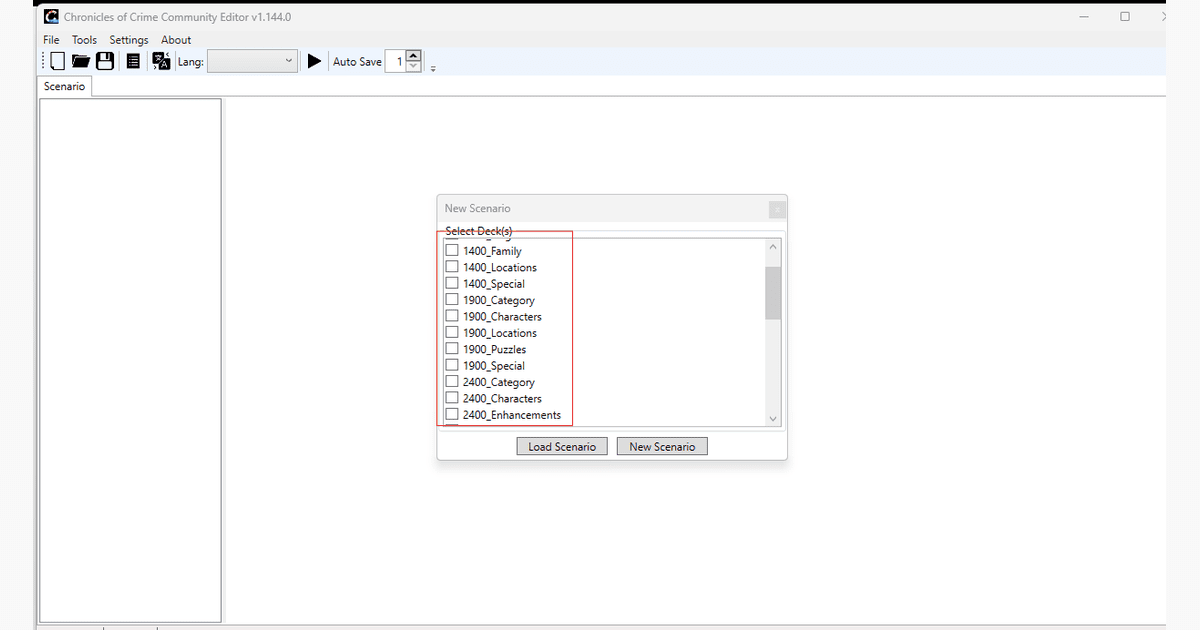Image resolution: width=1200 pixels, height=630 pixels.
Task: Enable the 1400_Special deck
Action: pyautogui.click(x=452, y=284)
